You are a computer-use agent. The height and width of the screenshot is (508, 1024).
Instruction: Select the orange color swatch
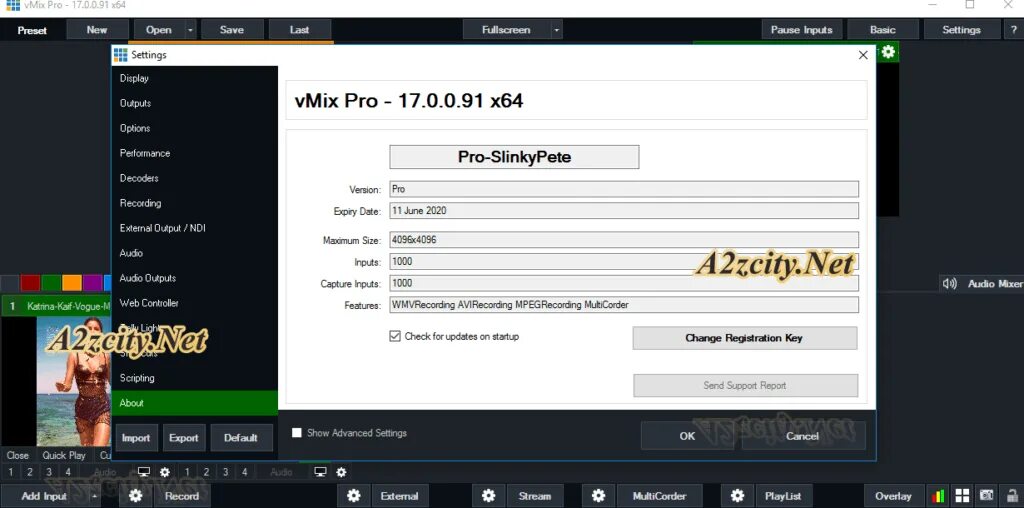pos(72,283)
